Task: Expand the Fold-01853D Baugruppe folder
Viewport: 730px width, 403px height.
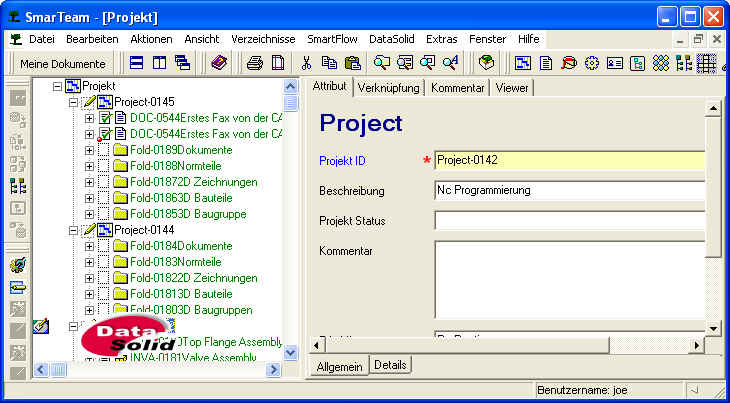Action: (x=89, y=214)
